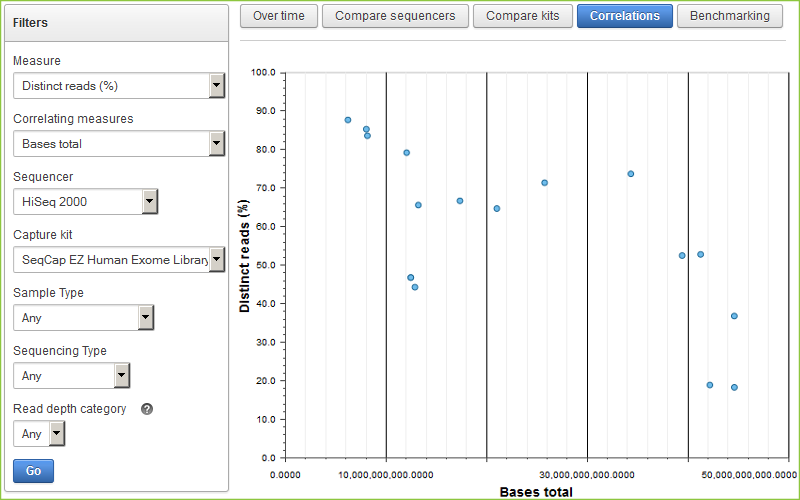Click the Sequencer dropdown arrow button

(149, 202)
